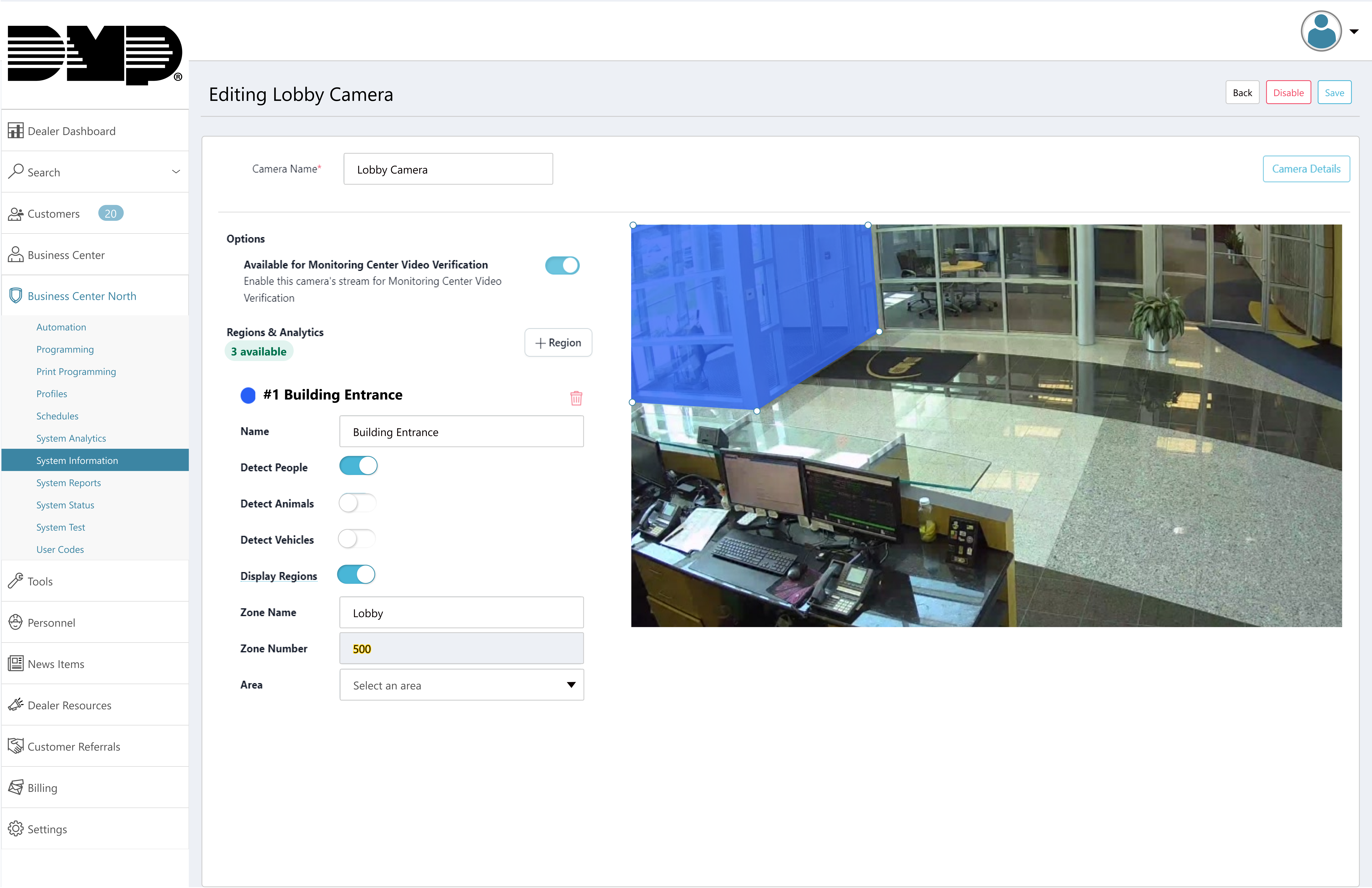
Task: Click the top-right handle of blue region
Action: coord(868,225)
